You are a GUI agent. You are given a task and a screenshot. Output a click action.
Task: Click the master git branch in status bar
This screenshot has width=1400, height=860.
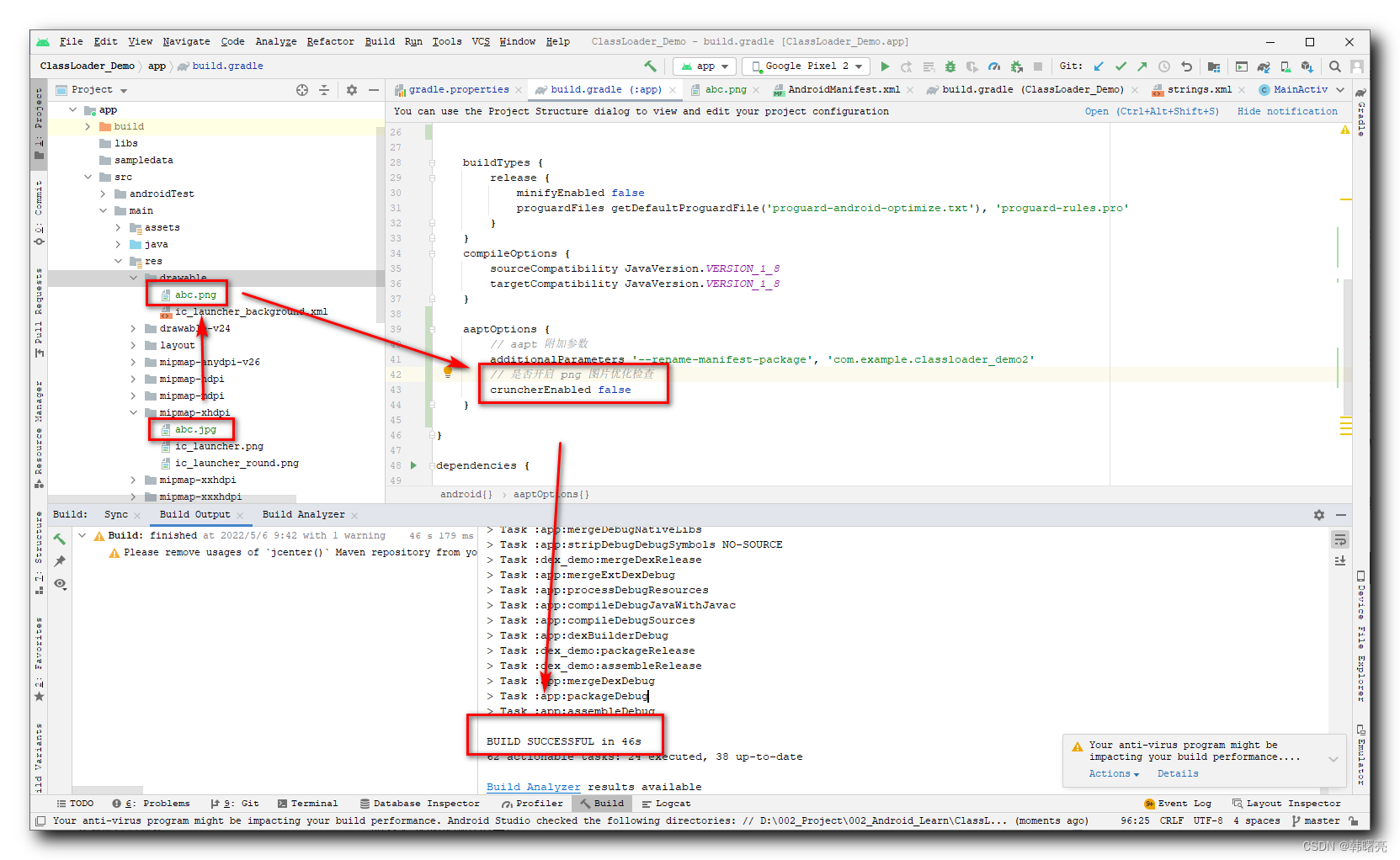click(x=1315, y=820)
